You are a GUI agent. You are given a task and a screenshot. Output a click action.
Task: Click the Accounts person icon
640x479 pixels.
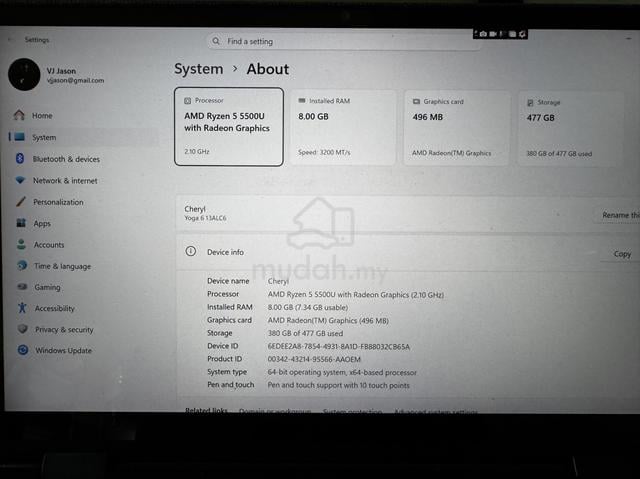pos(21,244)
